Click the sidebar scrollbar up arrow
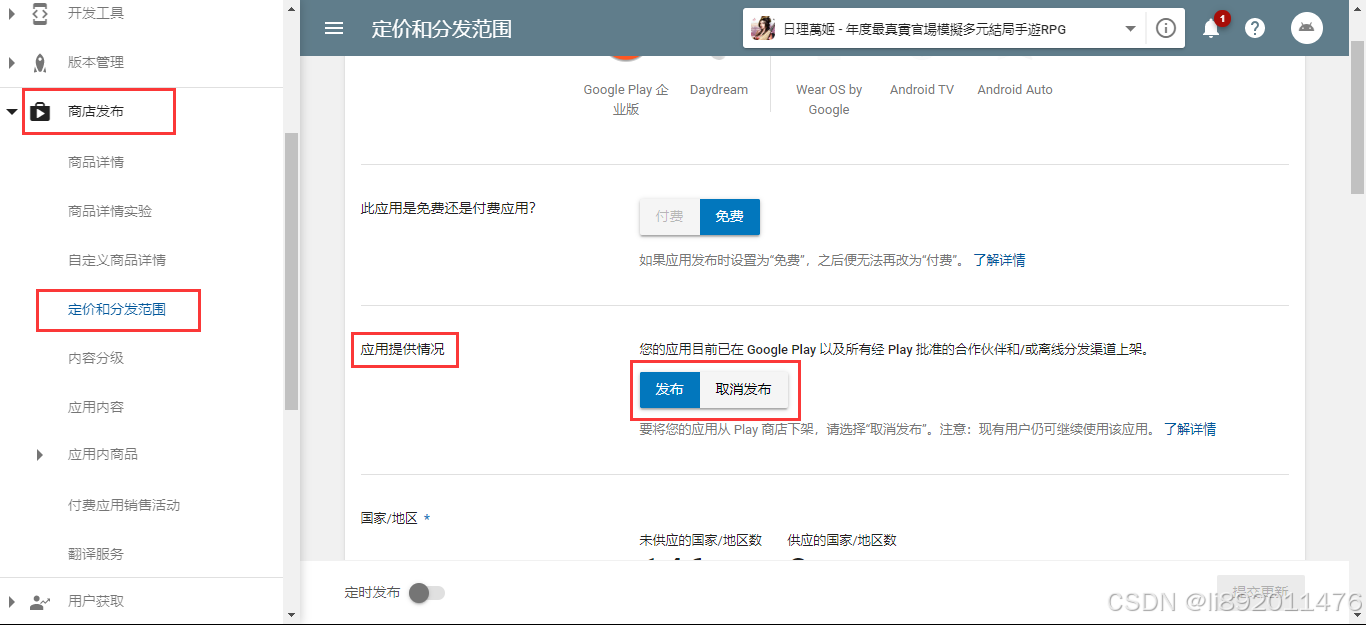 click(x=291, y=7)
